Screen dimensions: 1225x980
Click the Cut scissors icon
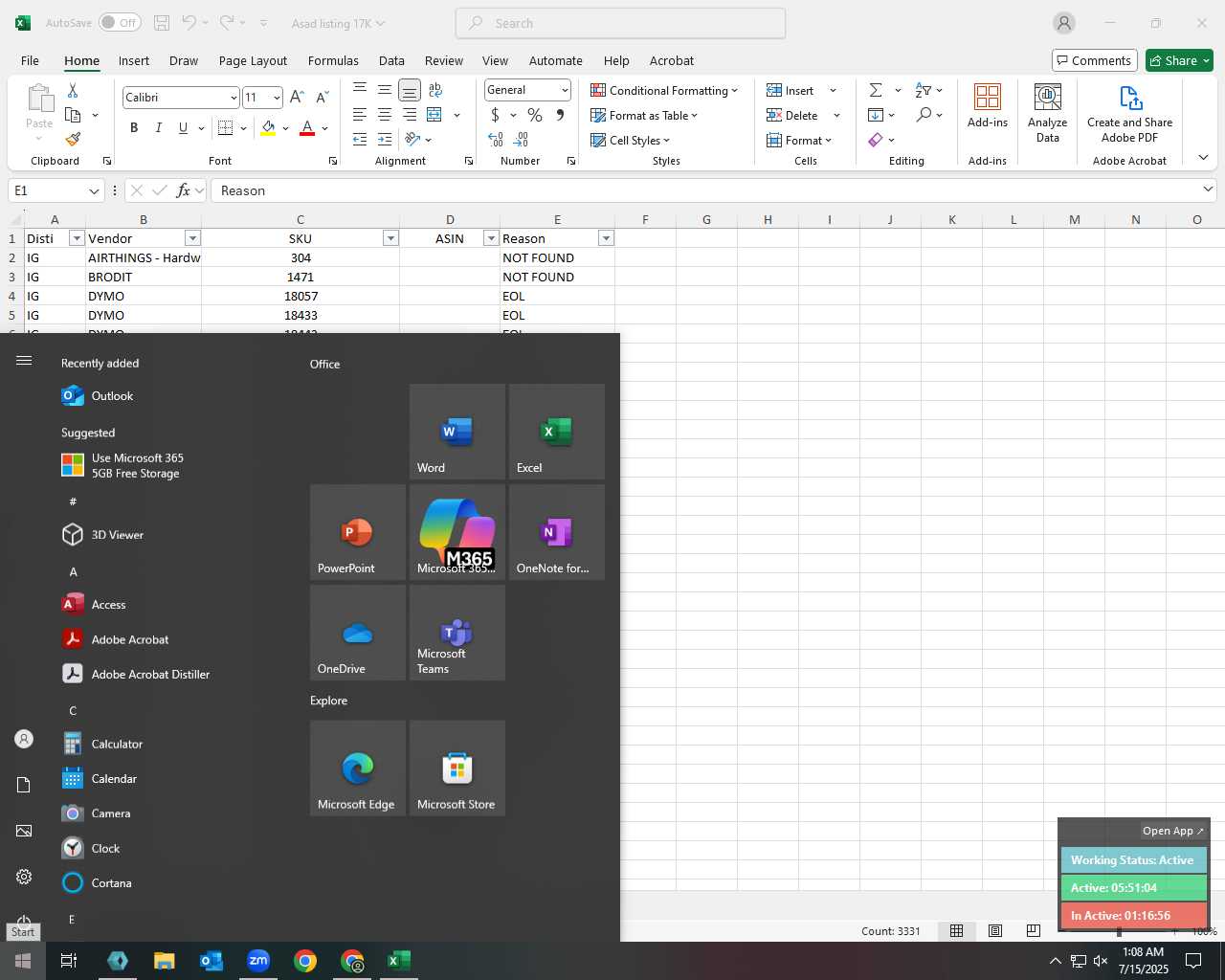(73, 90)
